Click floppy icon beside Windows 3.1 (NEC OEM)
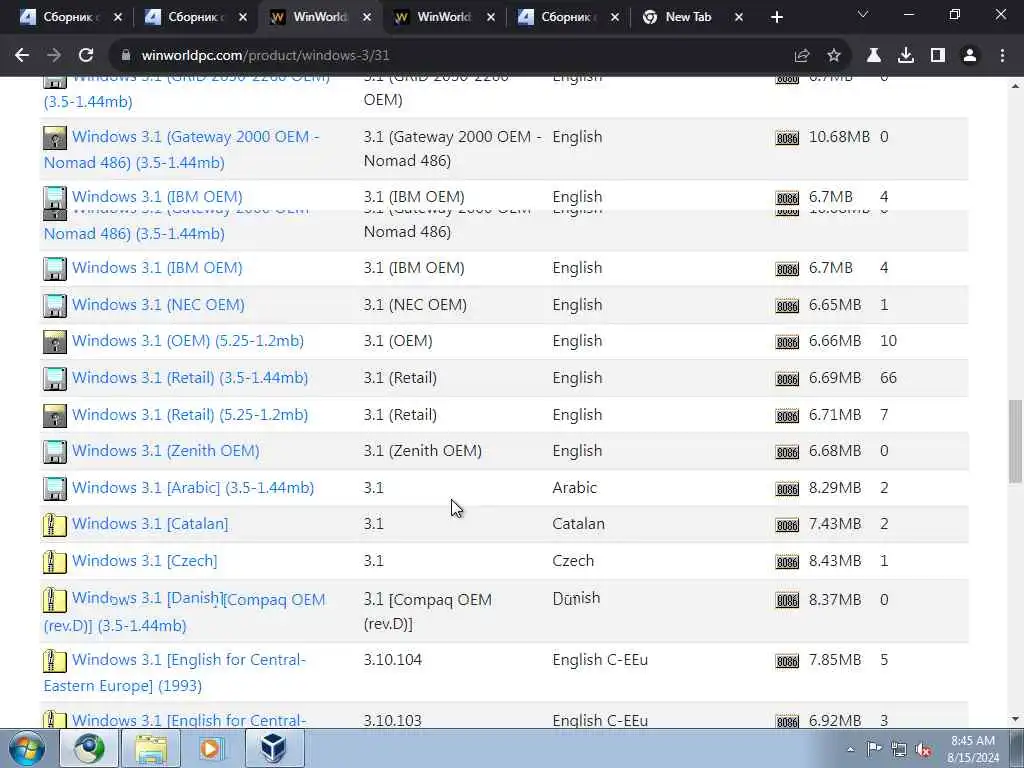 (55, 306)
